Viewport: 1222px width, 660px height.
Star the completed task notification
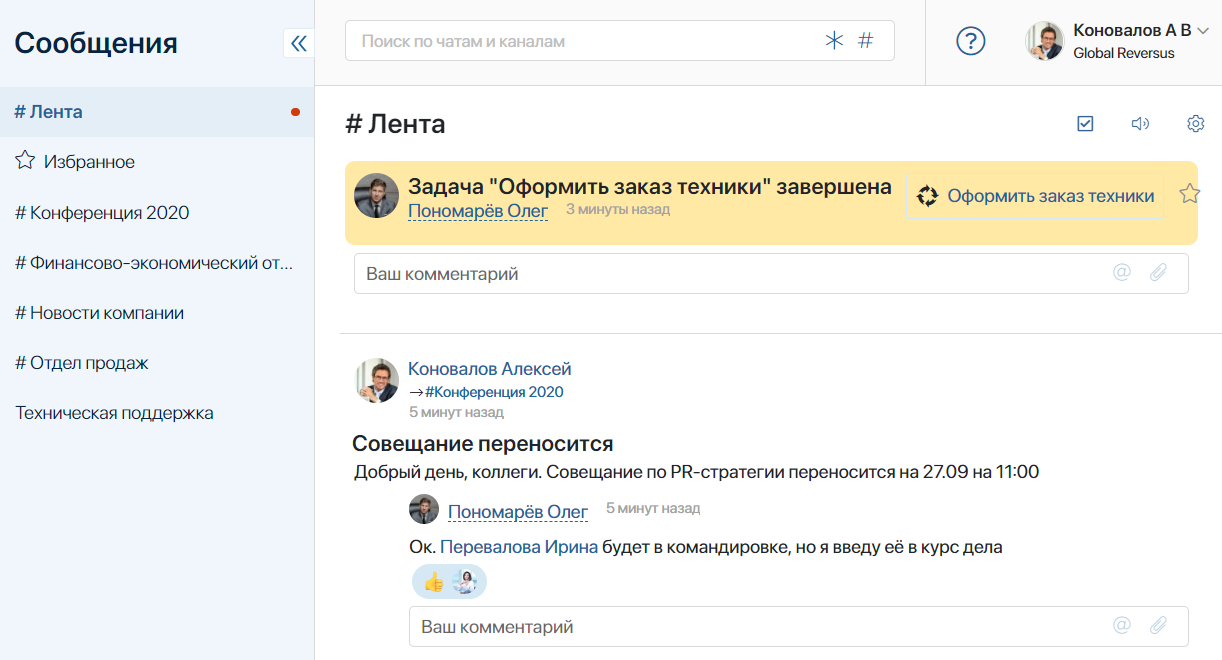(x=1189, y=194)
